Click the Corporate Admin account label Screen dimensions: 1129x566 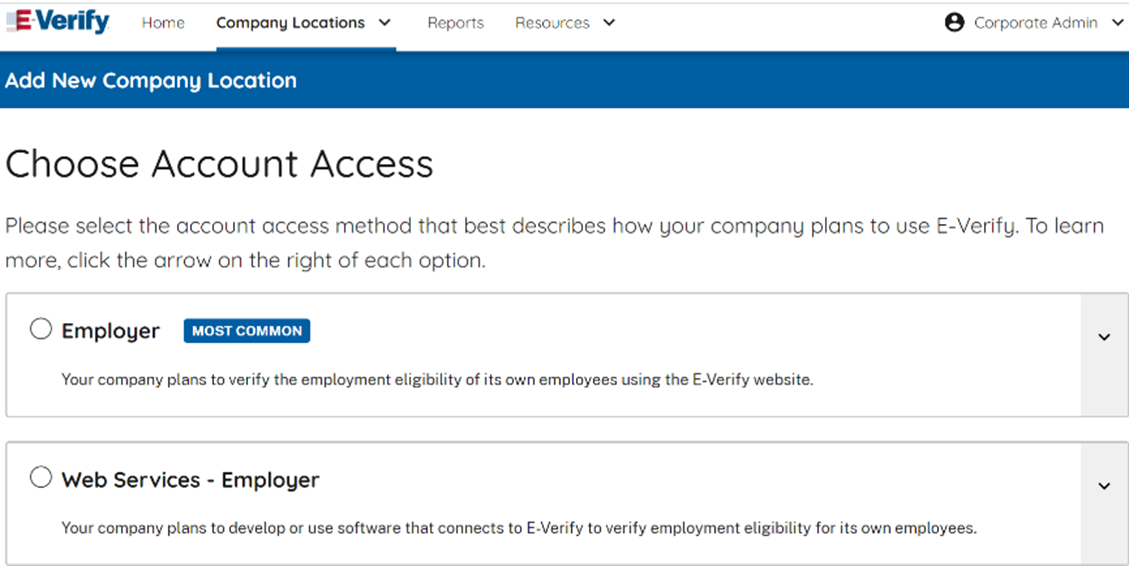coord(1035,23)
